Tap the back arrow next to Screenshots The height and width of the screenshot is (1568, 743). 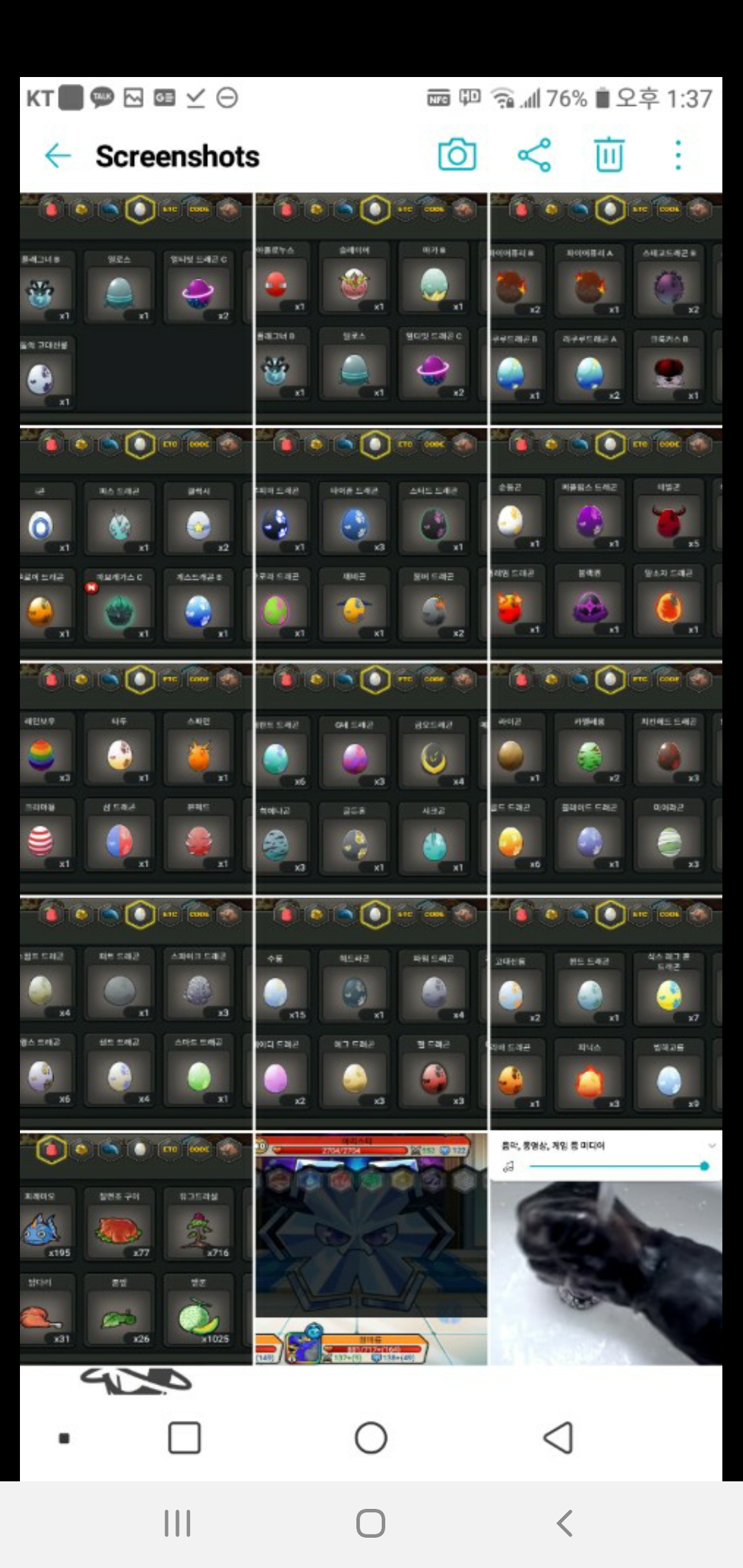tap(58, 156)
